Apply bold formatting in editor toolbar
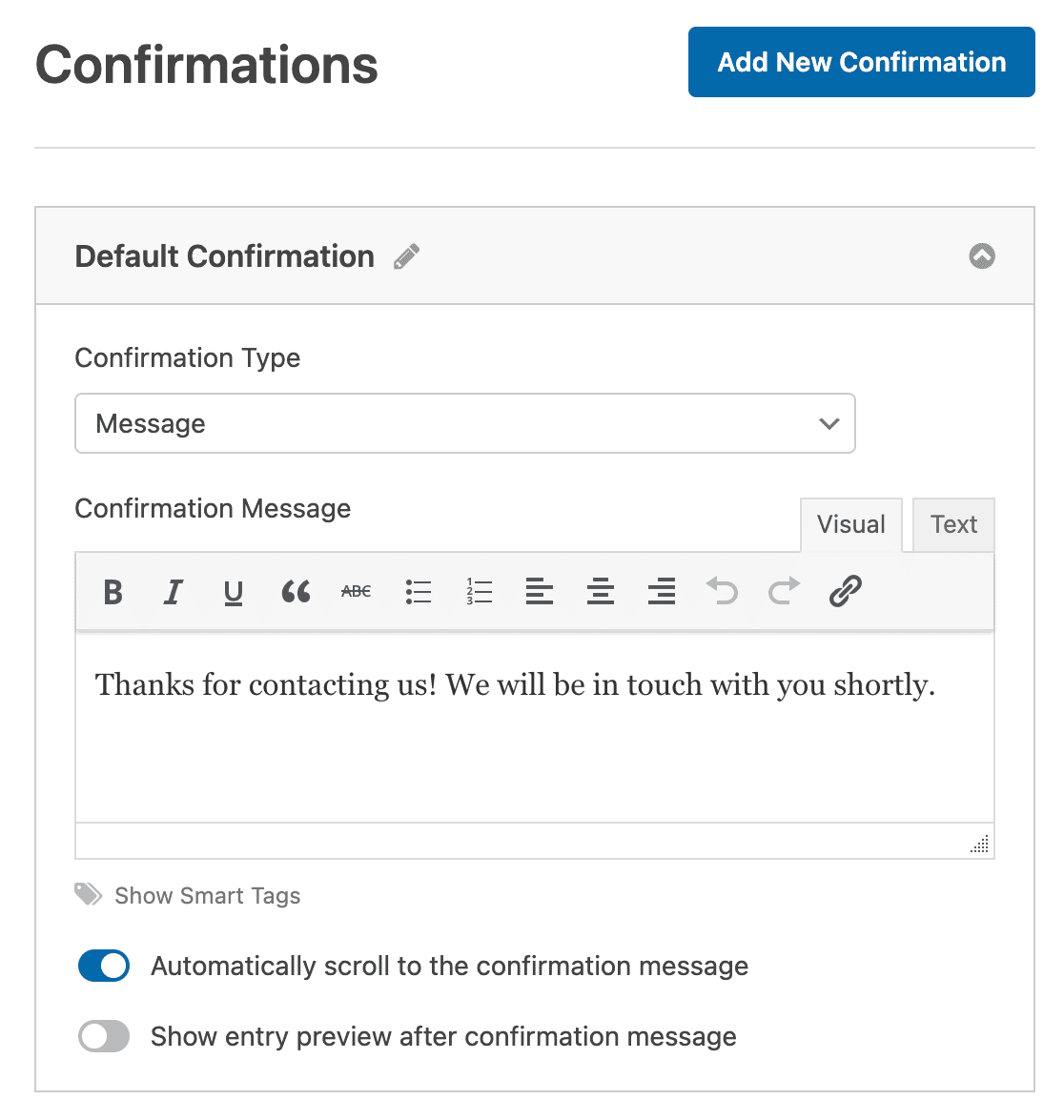 click(x=113, y=591)
